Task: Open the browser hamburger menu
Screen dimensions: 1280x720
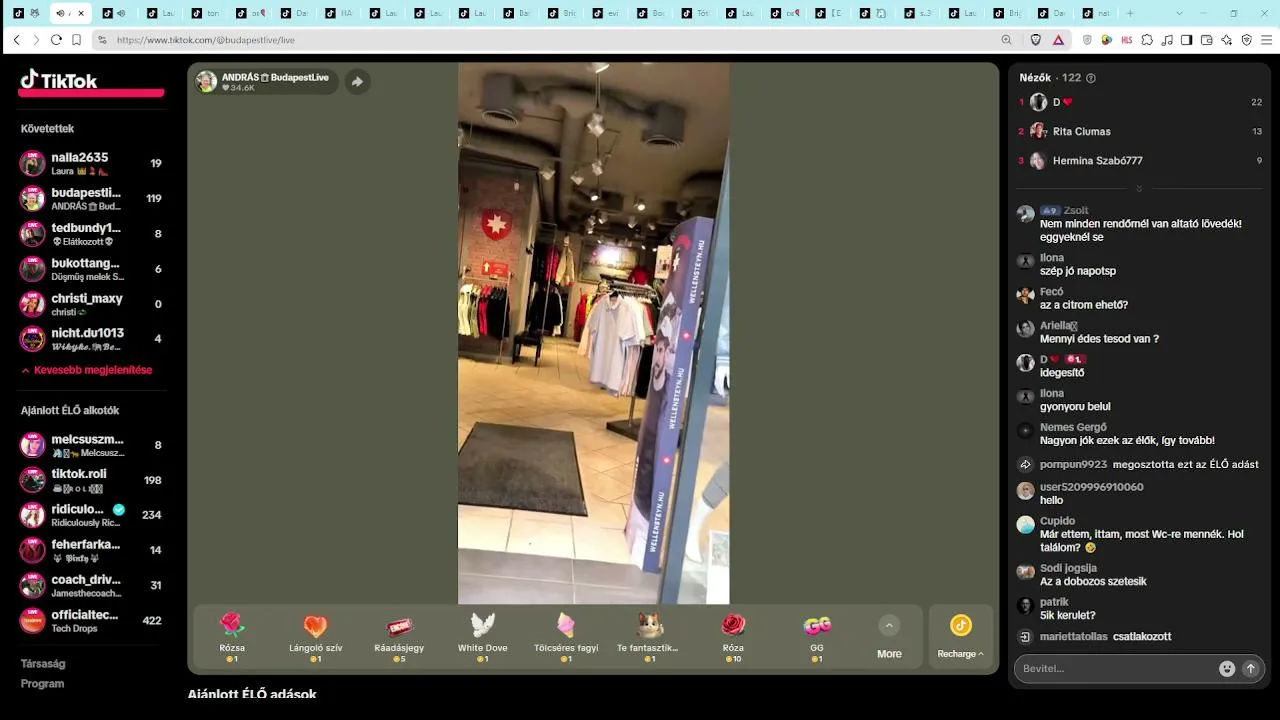Action: click(1267, 40)
